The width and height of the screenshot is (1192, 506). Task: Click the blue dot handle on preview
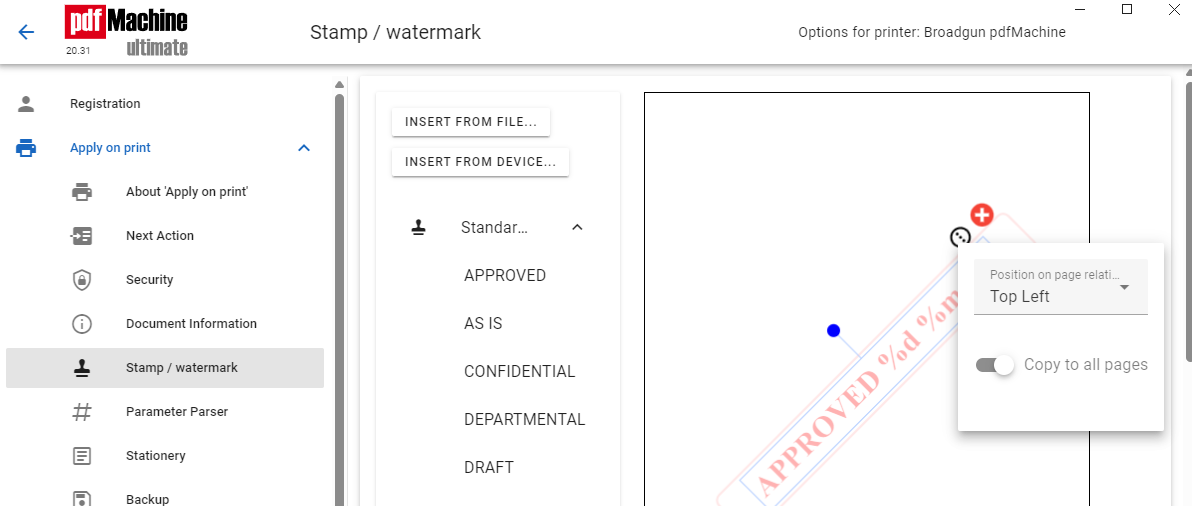click(x=834, y=330)
